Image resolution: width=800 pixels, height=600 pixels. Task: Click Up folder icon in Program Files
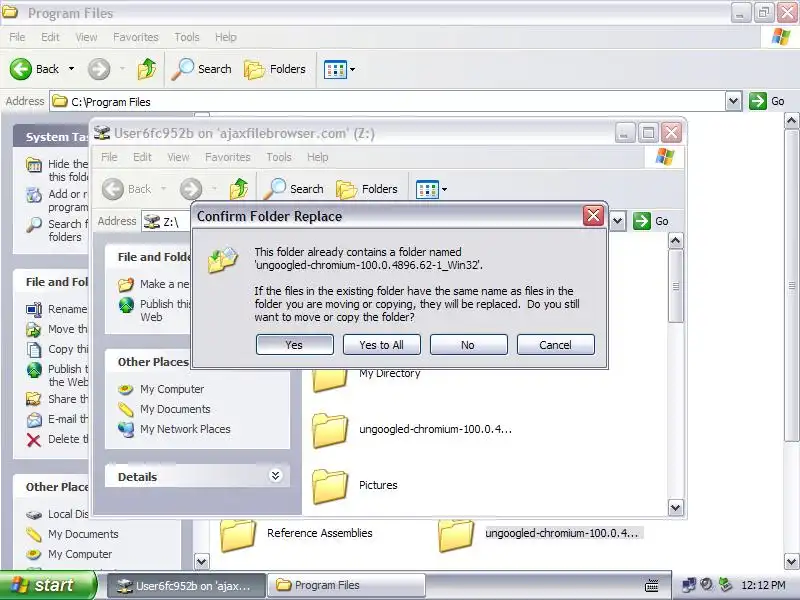[x=147, y=69]
